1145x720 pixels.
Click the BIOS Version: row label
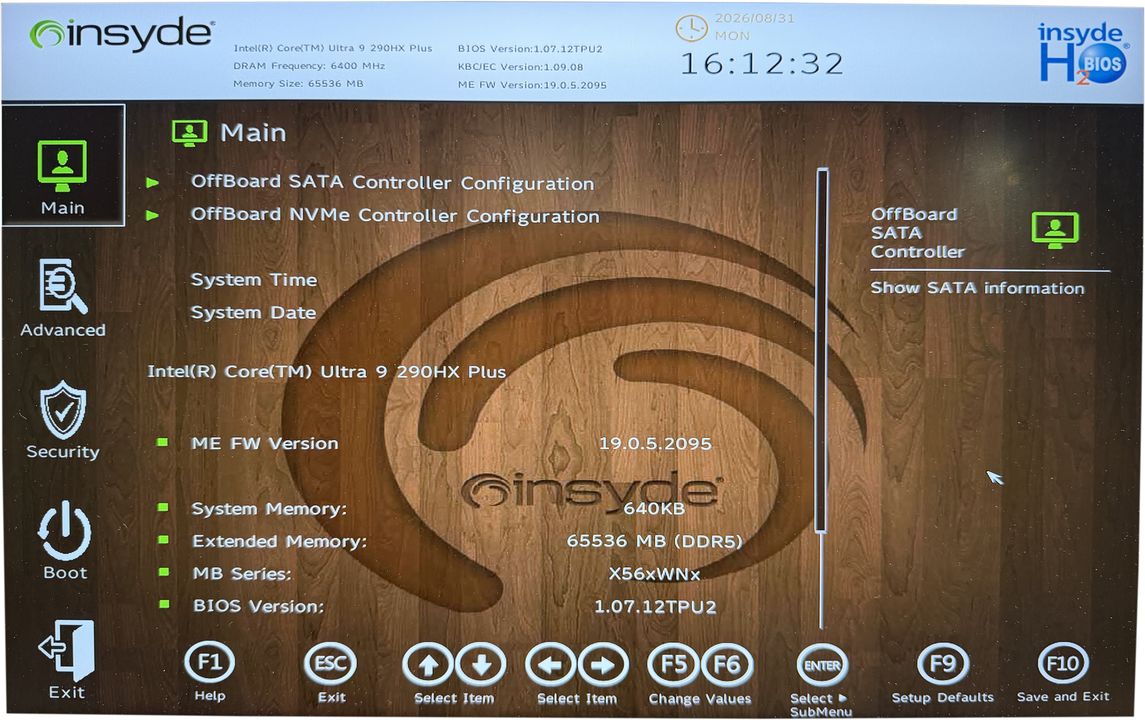click(258, 606)
